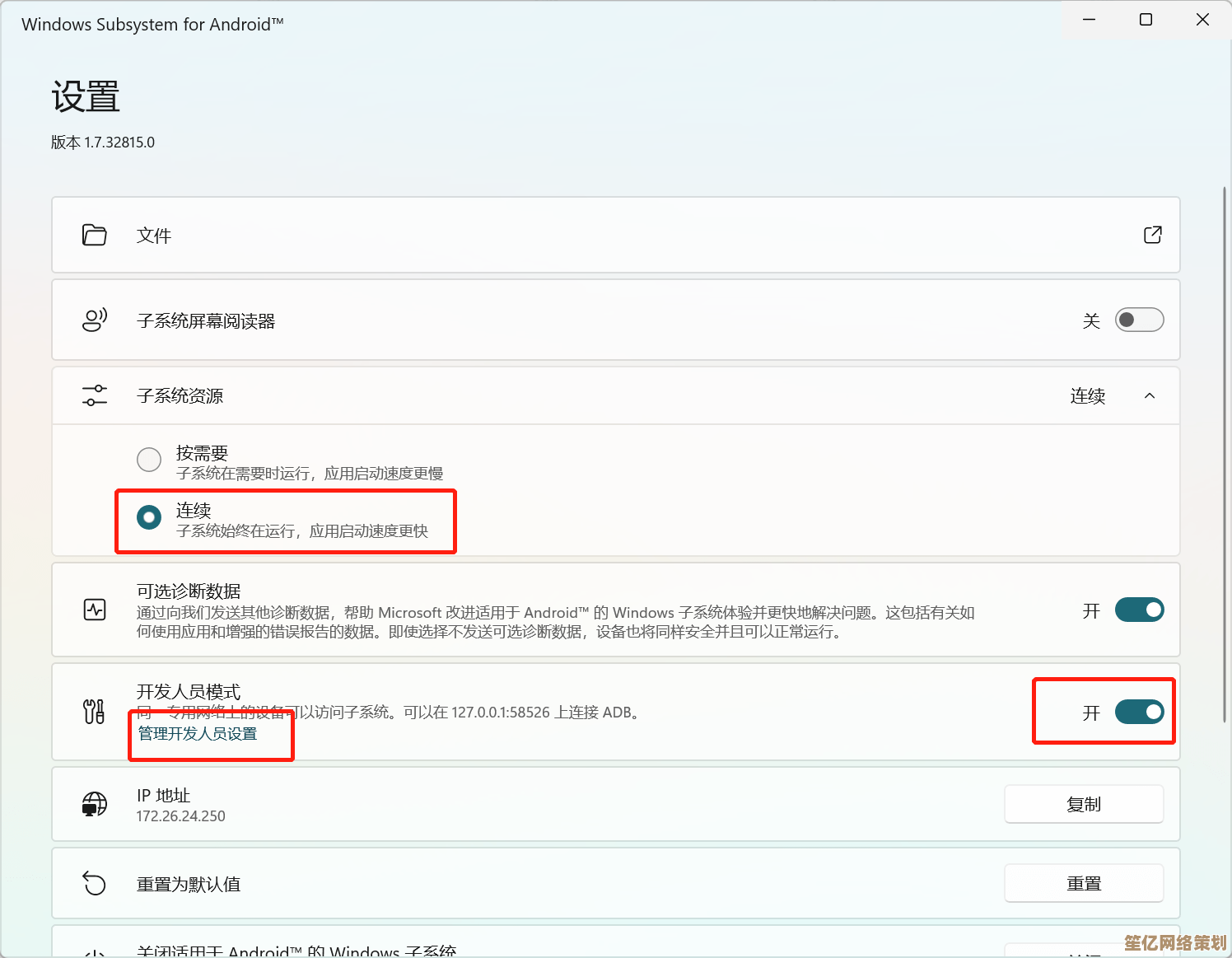Select the 按需要 radio button
Screen dimensions: 1232x958
click(149, 460)
